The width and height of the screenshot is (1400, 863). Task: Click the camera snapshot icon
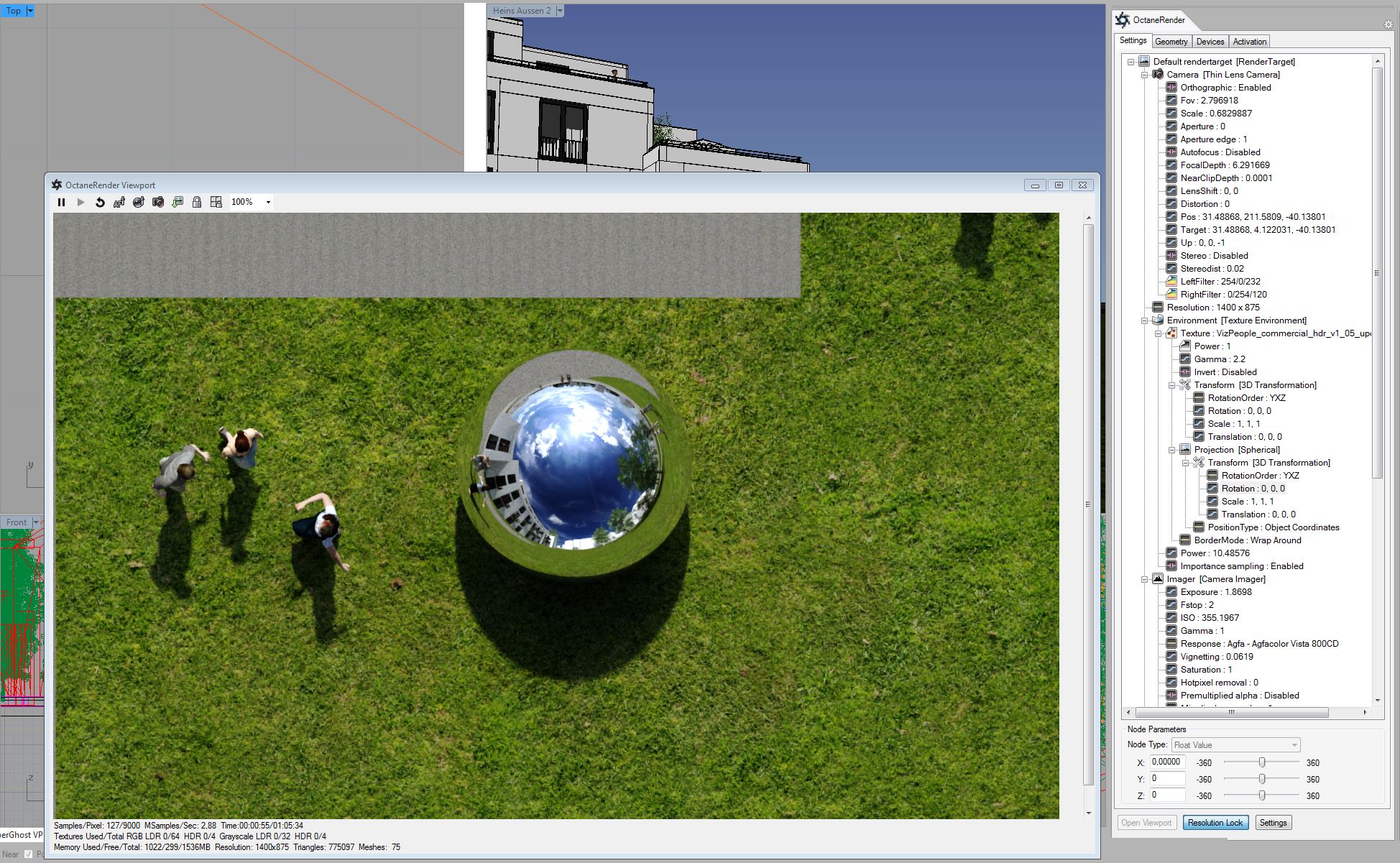(x=158, y=203)
